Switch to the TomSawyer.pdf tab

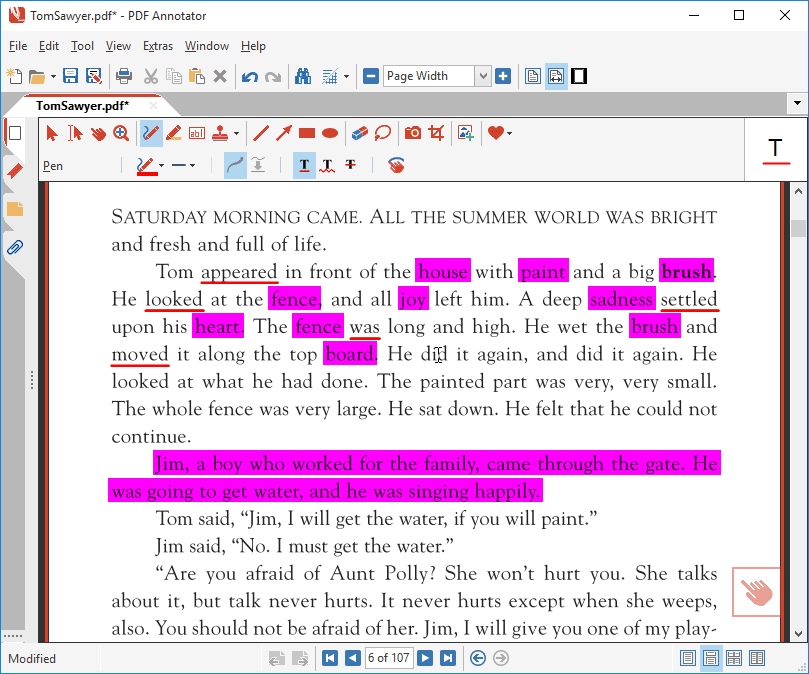[x=82, y=106]
